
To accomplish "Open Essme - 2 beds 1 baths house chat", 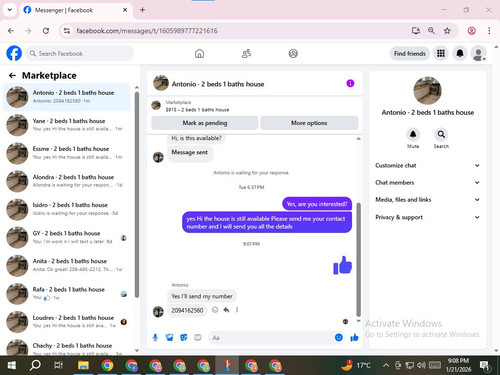I will [x=67, y=153].
